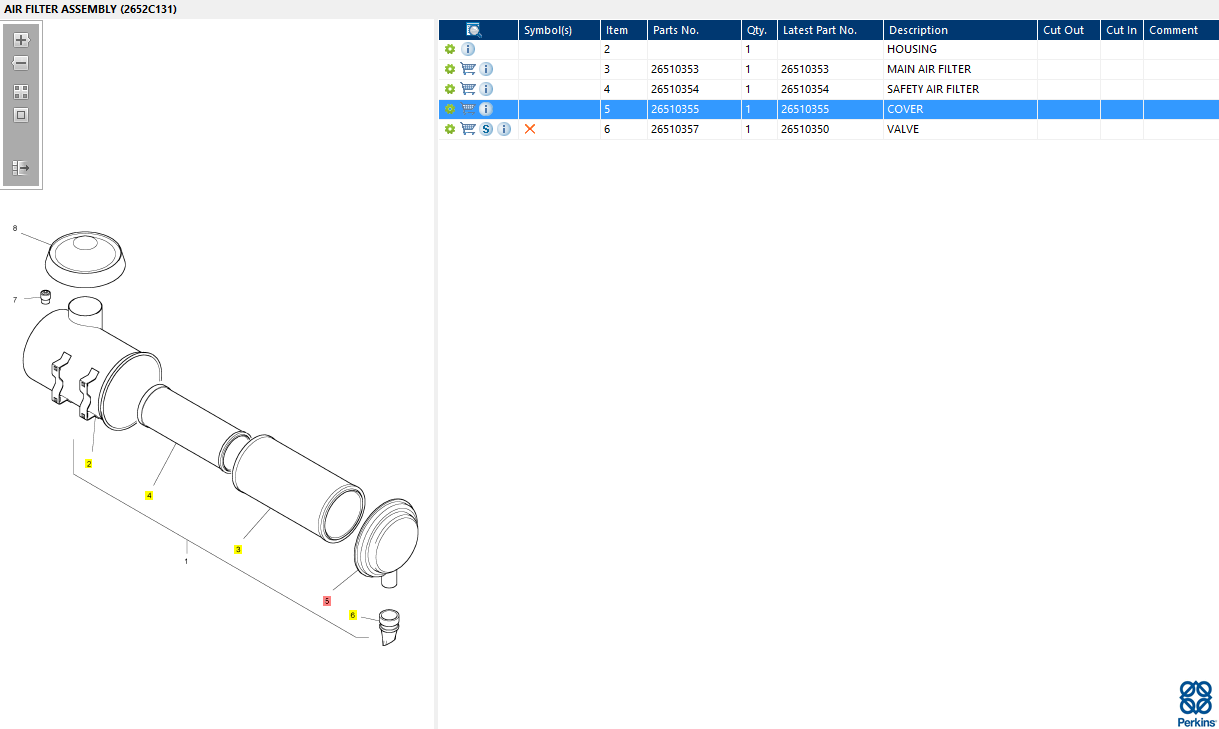This screenshot has width=1219, height=729.
Task: Click the Comment column header
Action: pos(1181,30)
